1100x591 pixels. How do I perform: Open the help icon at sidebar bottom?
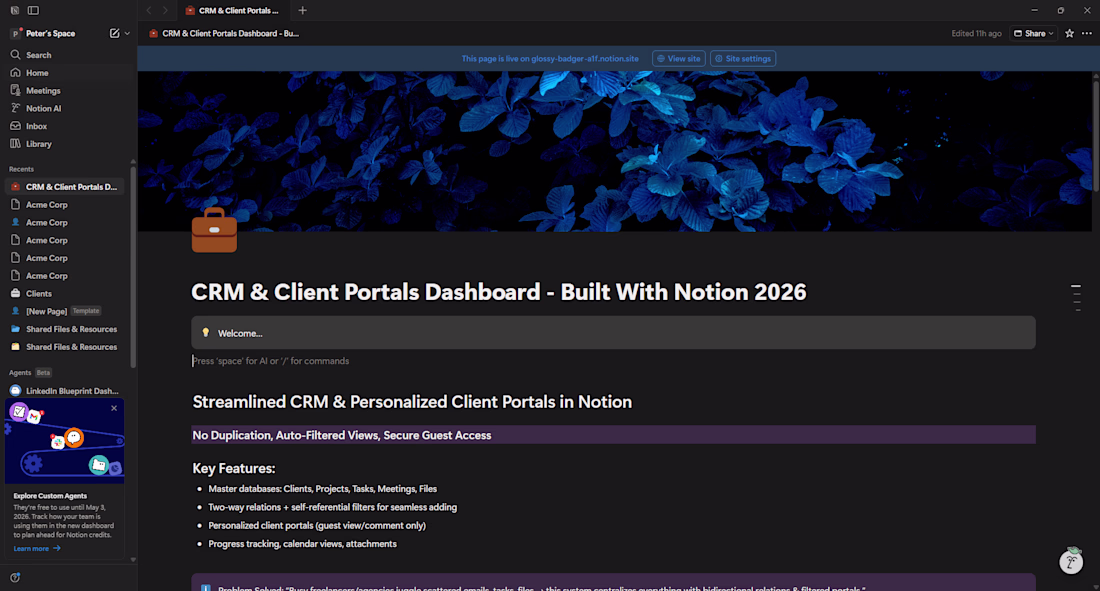point(15,577)
